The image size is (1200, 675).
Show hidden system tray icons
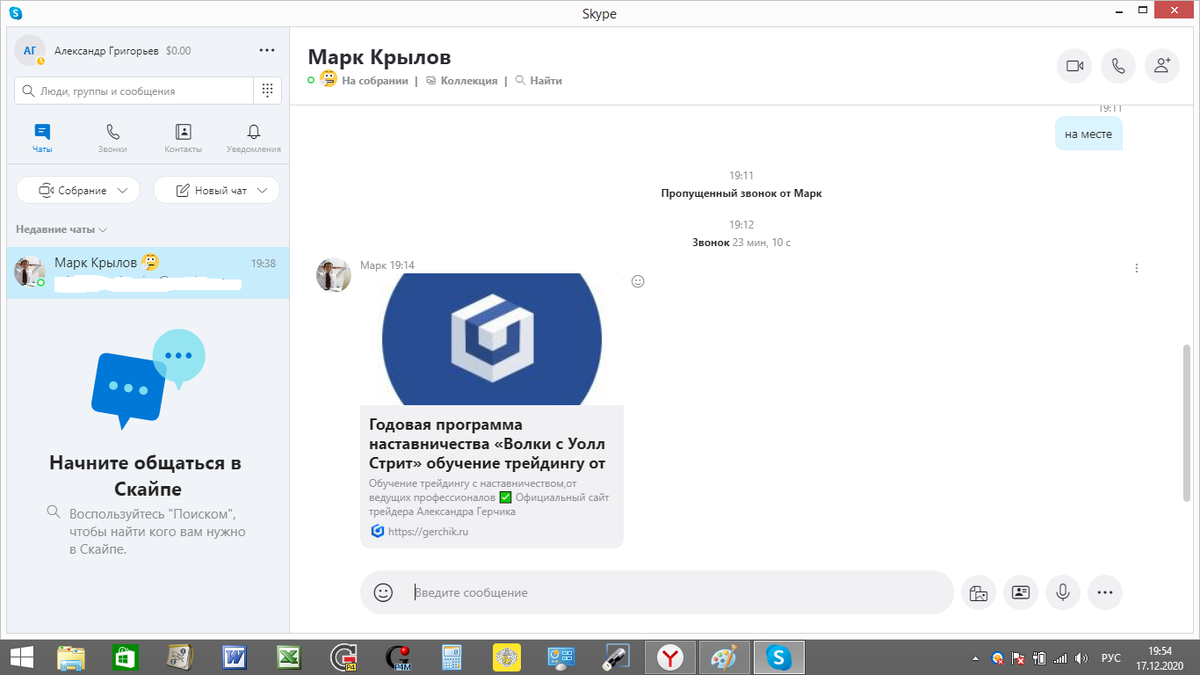pos(976,658)
